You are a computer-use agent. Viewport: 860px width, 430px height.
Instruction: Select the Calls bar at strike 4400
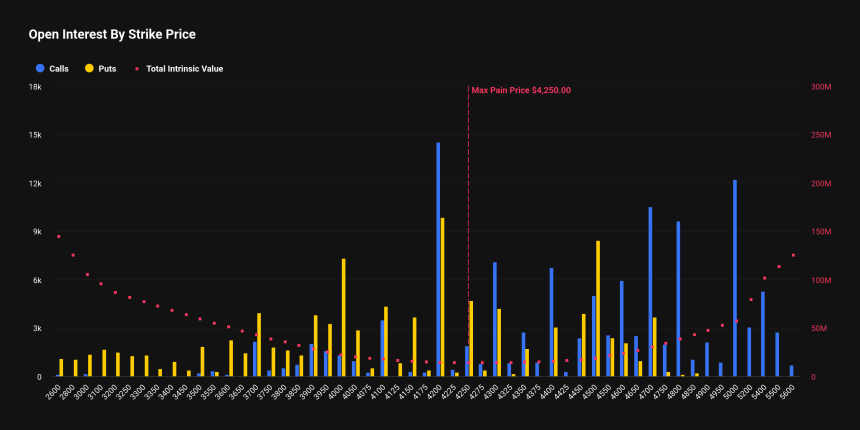point(551,322)
